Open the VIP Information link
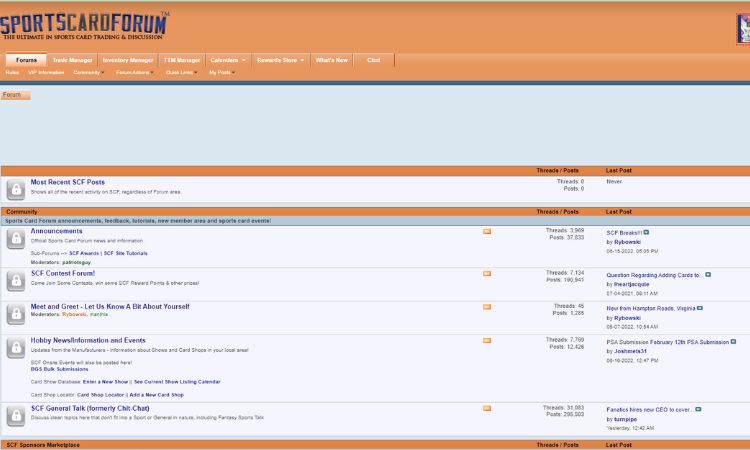The image size is (750, 450). tap(46, 73)
